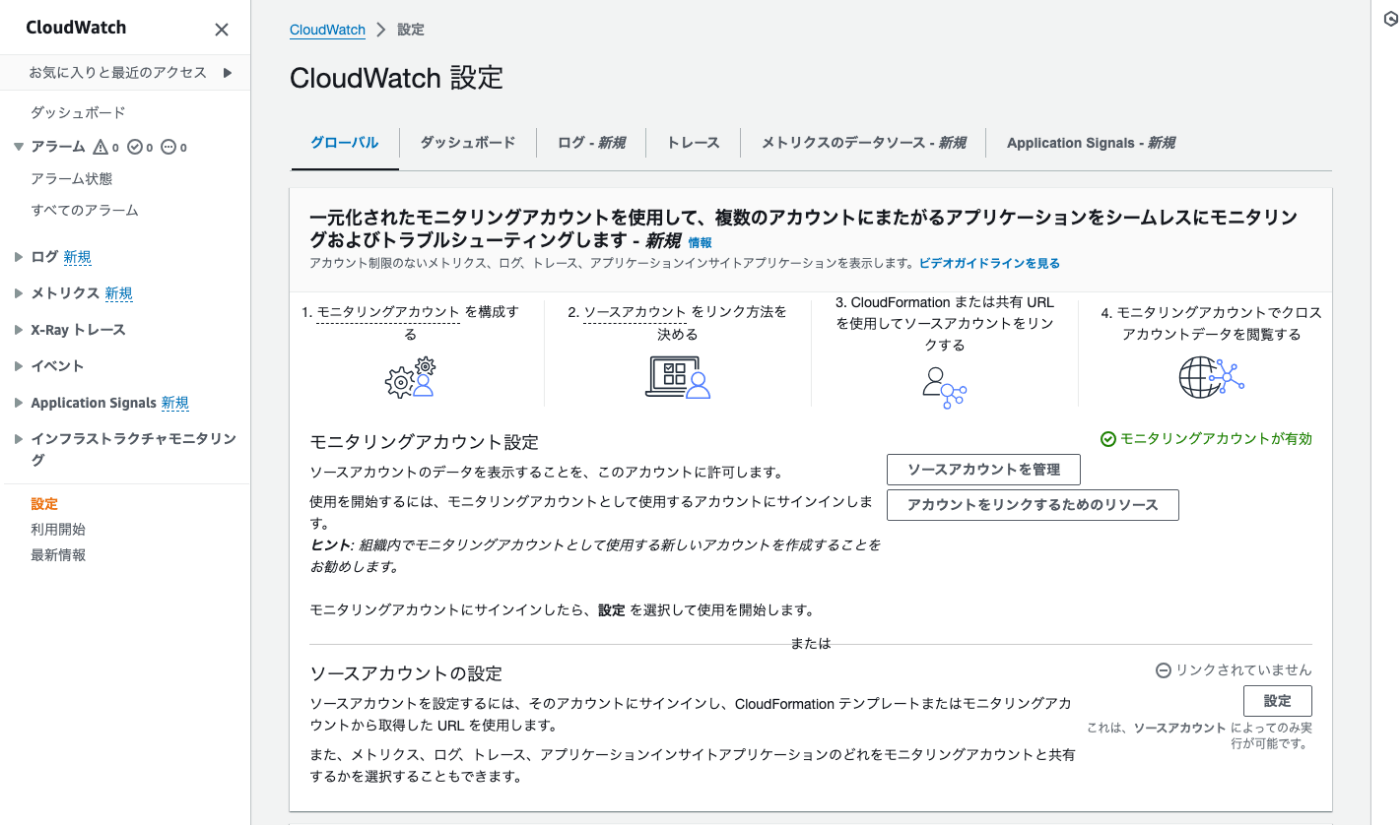Click the green monitoring account enabled status
The image size is (1400, 825).
(1206, 439)
